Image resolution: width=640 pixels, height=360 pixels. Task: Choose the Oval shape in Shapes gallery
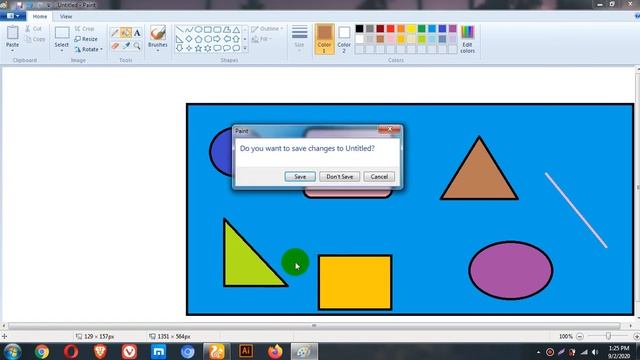coord(198,30)
